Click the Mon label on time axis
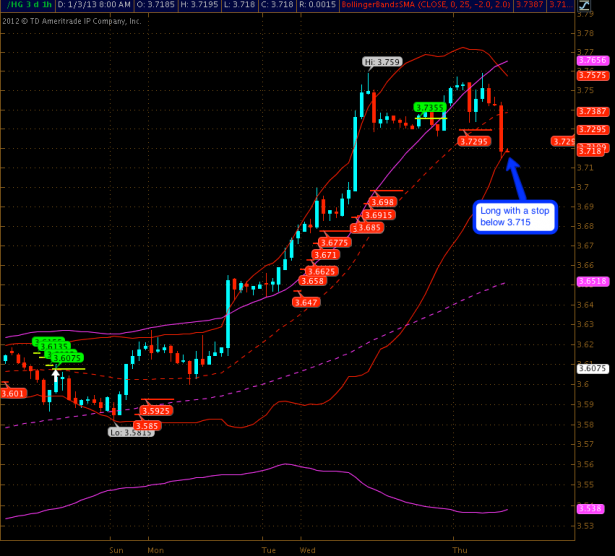Screen dimensions: 615x556 point(155,550)
